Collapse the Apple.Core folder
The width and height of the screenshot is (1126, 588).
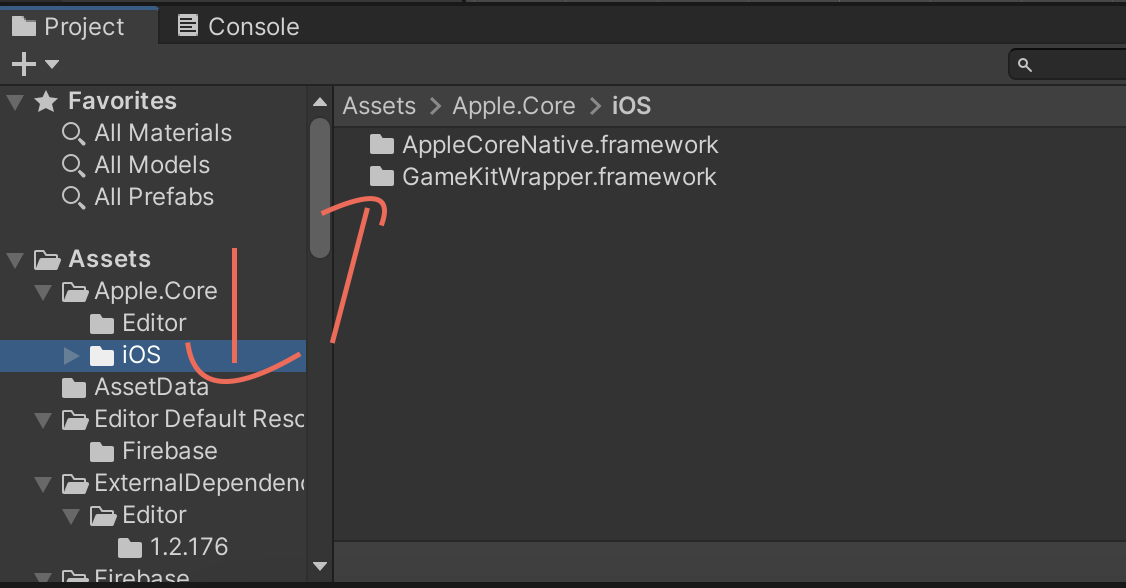[x=43, y=292]
